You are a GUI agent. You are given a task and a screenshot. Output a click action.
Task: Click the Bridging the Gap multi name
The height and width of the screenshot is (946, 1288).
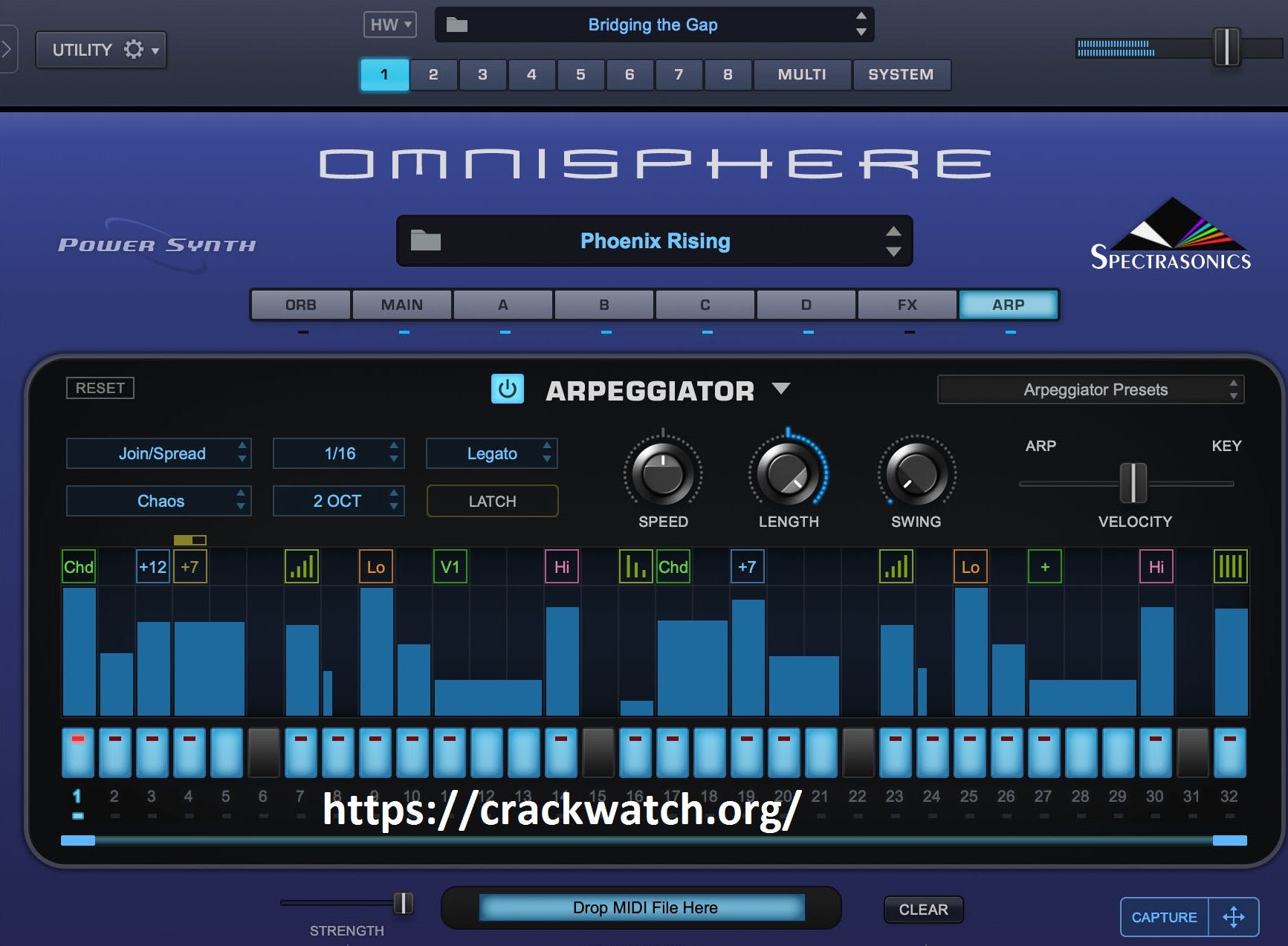[653, 25]
